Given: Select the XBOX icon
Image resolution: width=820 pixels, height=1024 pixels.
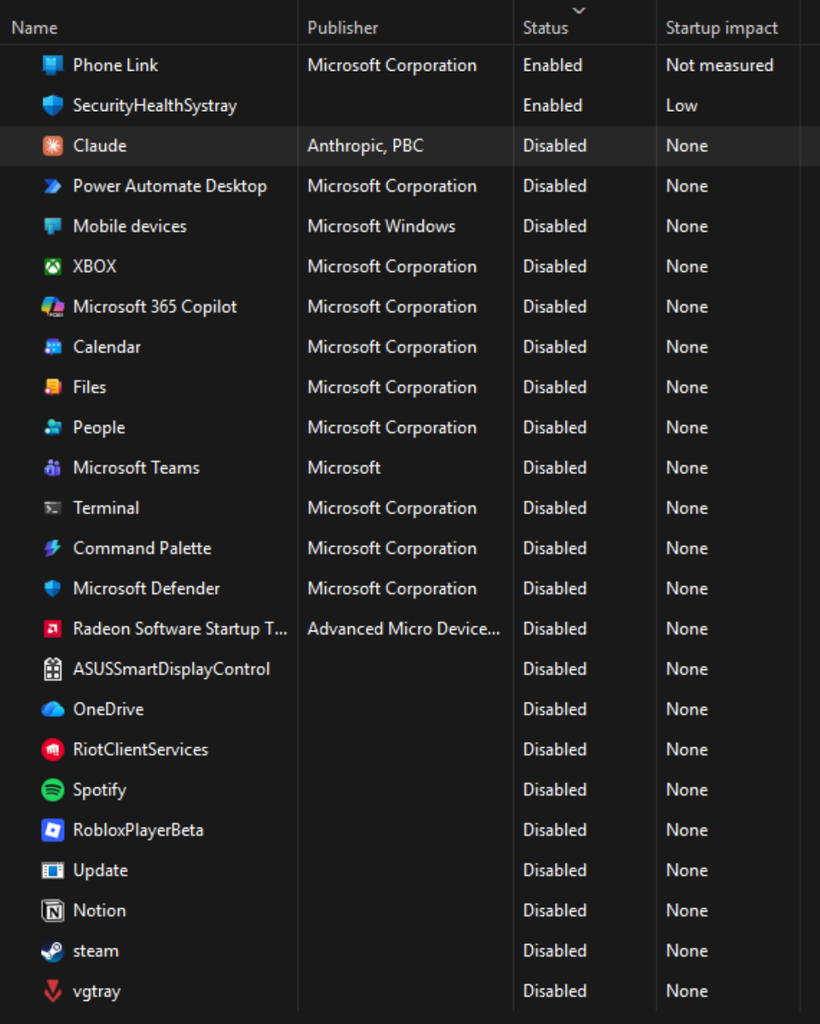Looking at the screenshot, I should pyautogui.click(x=53, y=266).
